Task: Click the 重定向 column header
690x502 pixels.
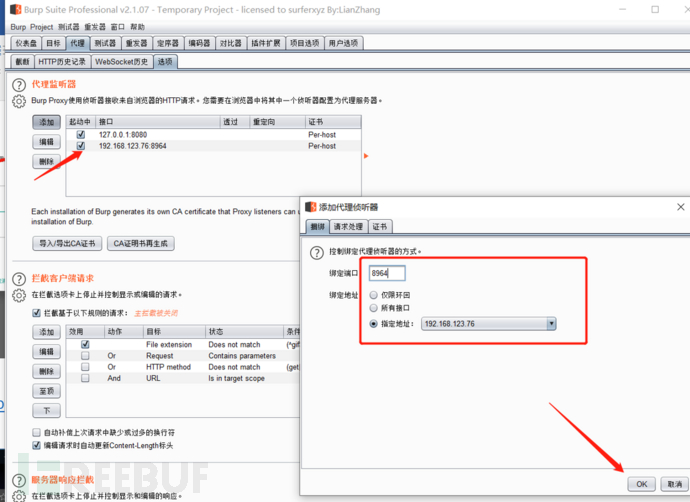Action: click(277, 122)
